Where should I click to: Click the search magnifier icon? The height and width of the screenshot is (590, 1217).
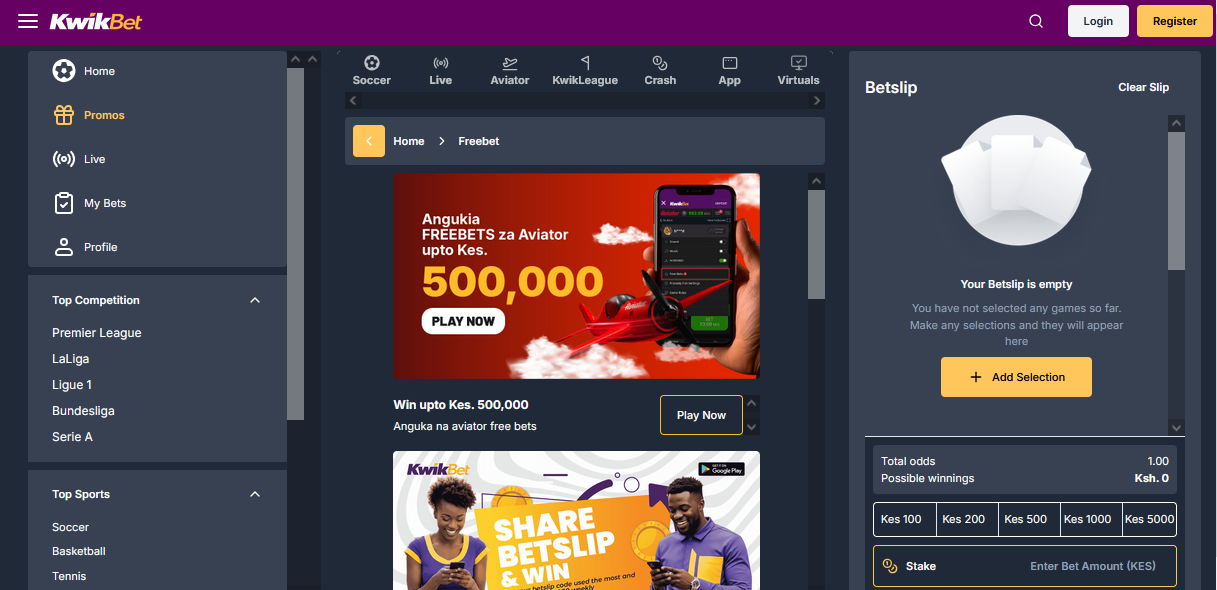coord(1036,21)
